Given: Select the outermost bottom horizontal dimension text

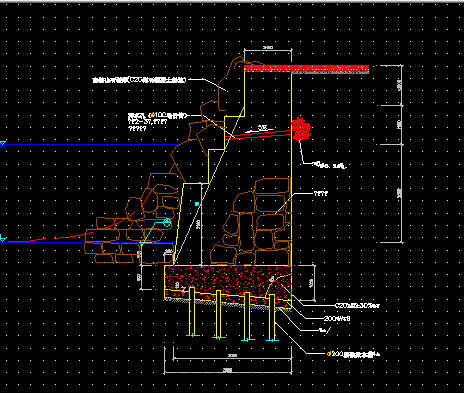Looking at the screenshot, I should click(x=227, y=370).
